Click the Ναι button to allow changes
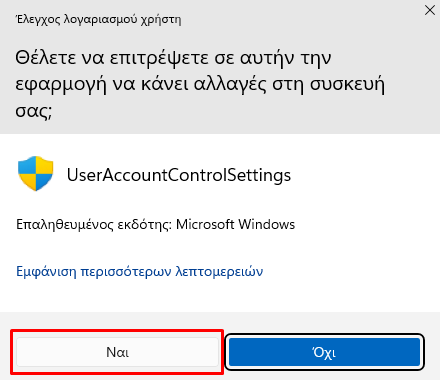Screen dimensions: 440x380 pyautogui.click(x=117, y=352)
